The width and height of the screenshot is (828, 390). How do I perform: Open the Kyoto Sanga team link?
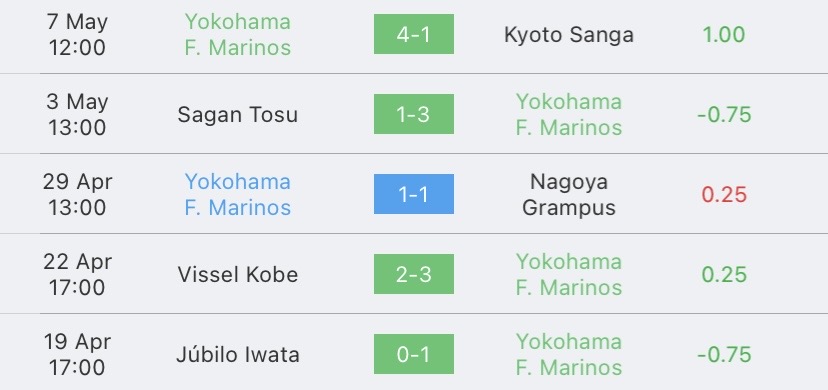[569, 35]
